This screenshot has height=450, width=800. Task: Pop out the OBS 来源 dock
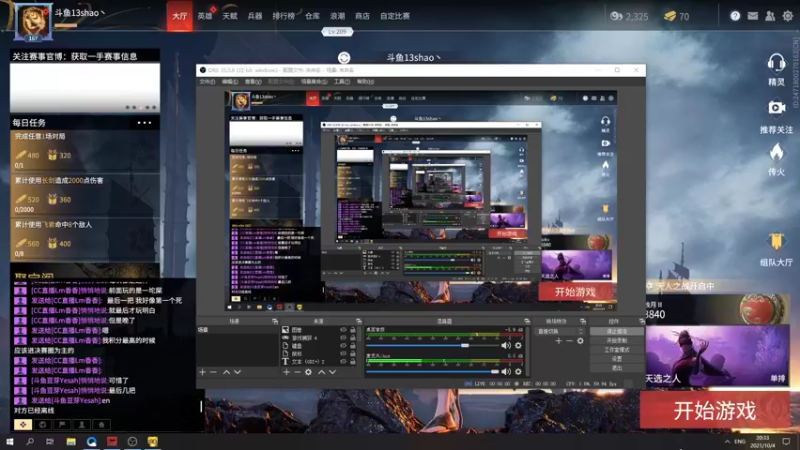tap(358, 321)
